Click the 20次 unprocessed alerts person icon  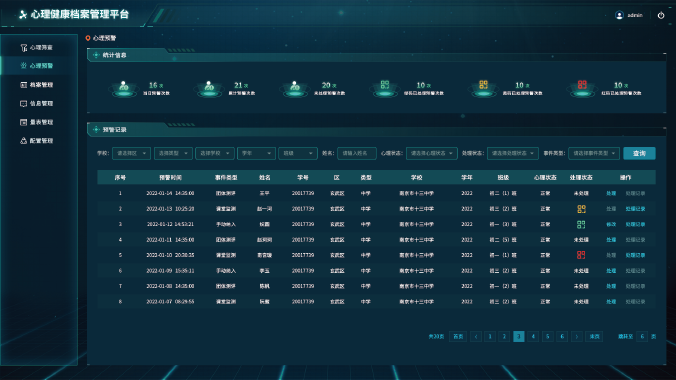tap(294, 88)
